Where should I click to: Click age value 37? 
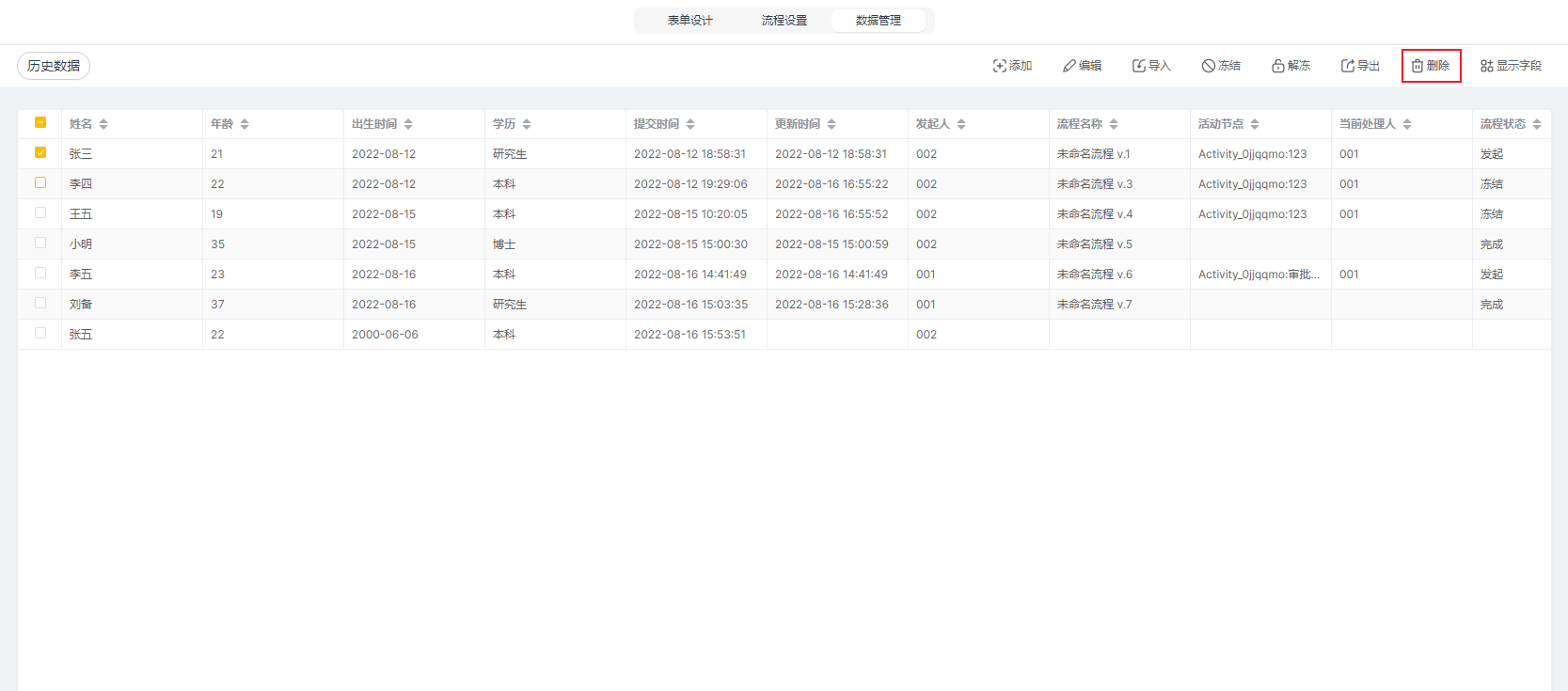pos(217,305)
